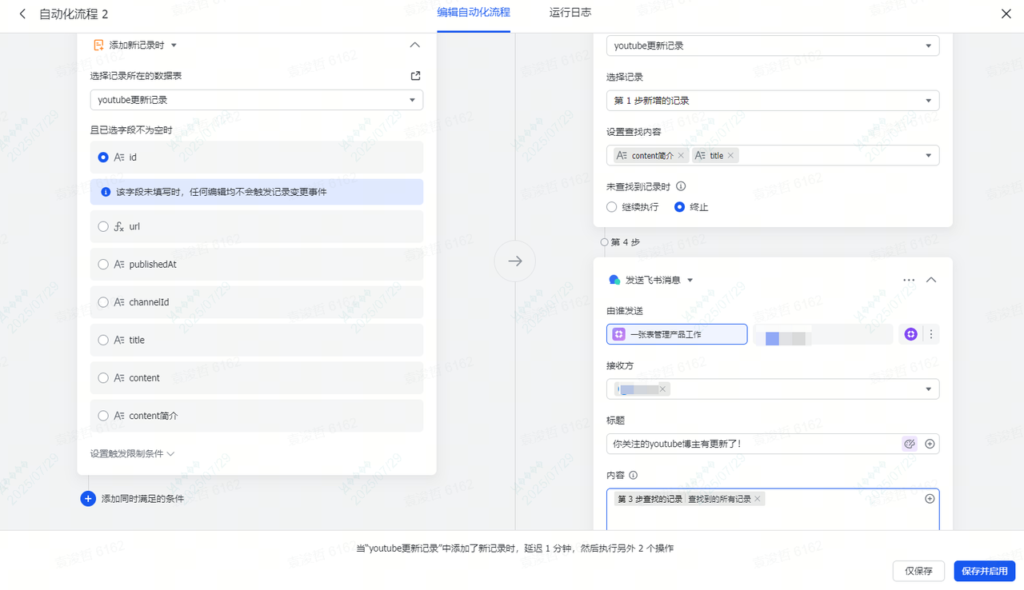
Task: Click the blue plus icon for 添加同时满足的条件
Action: (x=88, y=498)
